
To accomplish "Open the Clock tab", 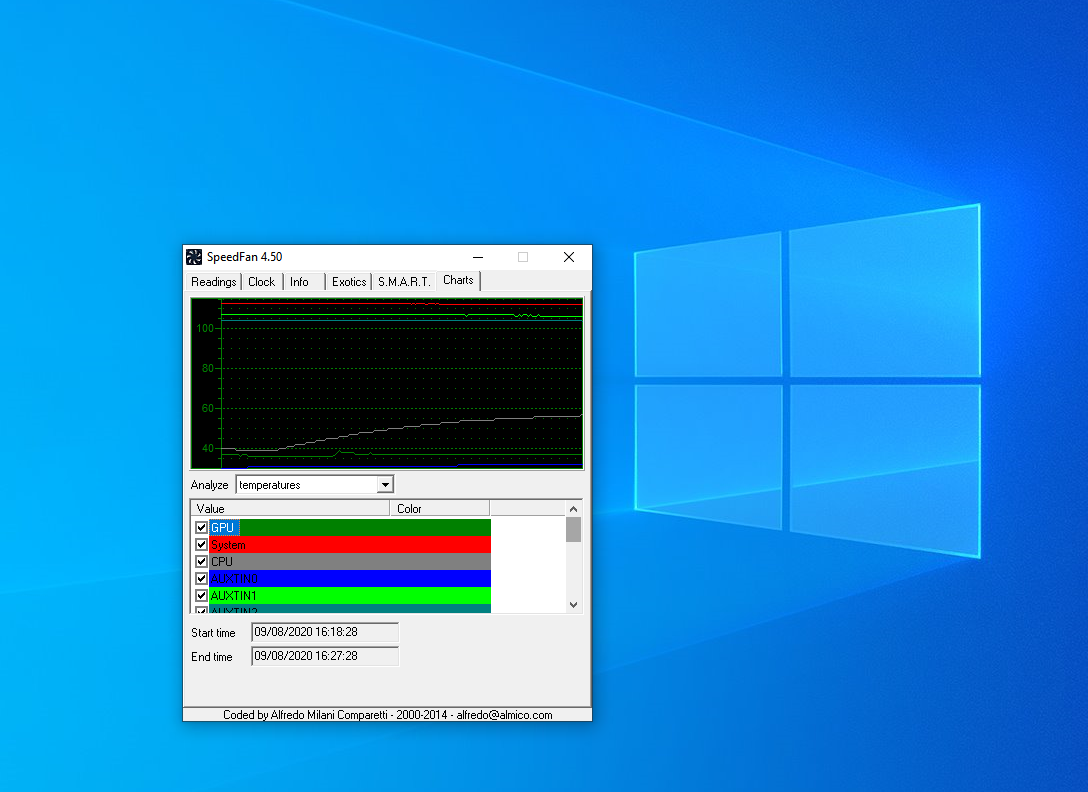I will (261, 282).
